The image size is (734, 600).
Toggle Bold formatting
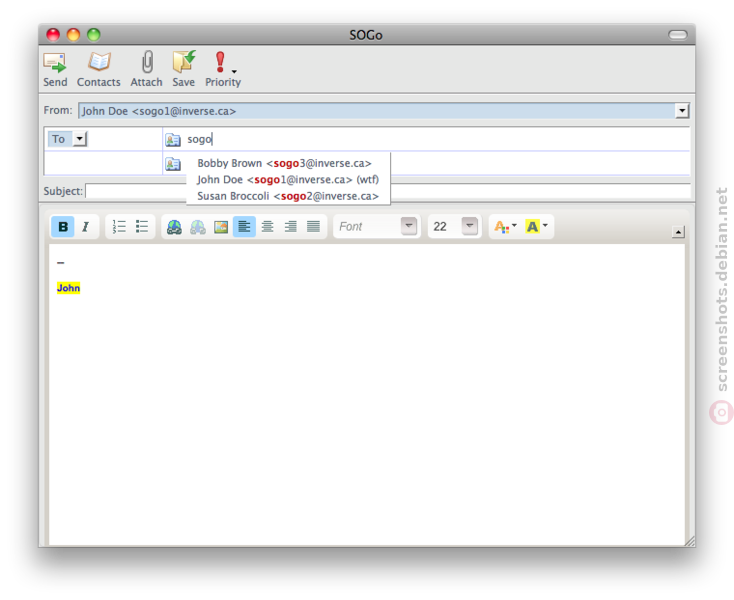click(63, 227)
